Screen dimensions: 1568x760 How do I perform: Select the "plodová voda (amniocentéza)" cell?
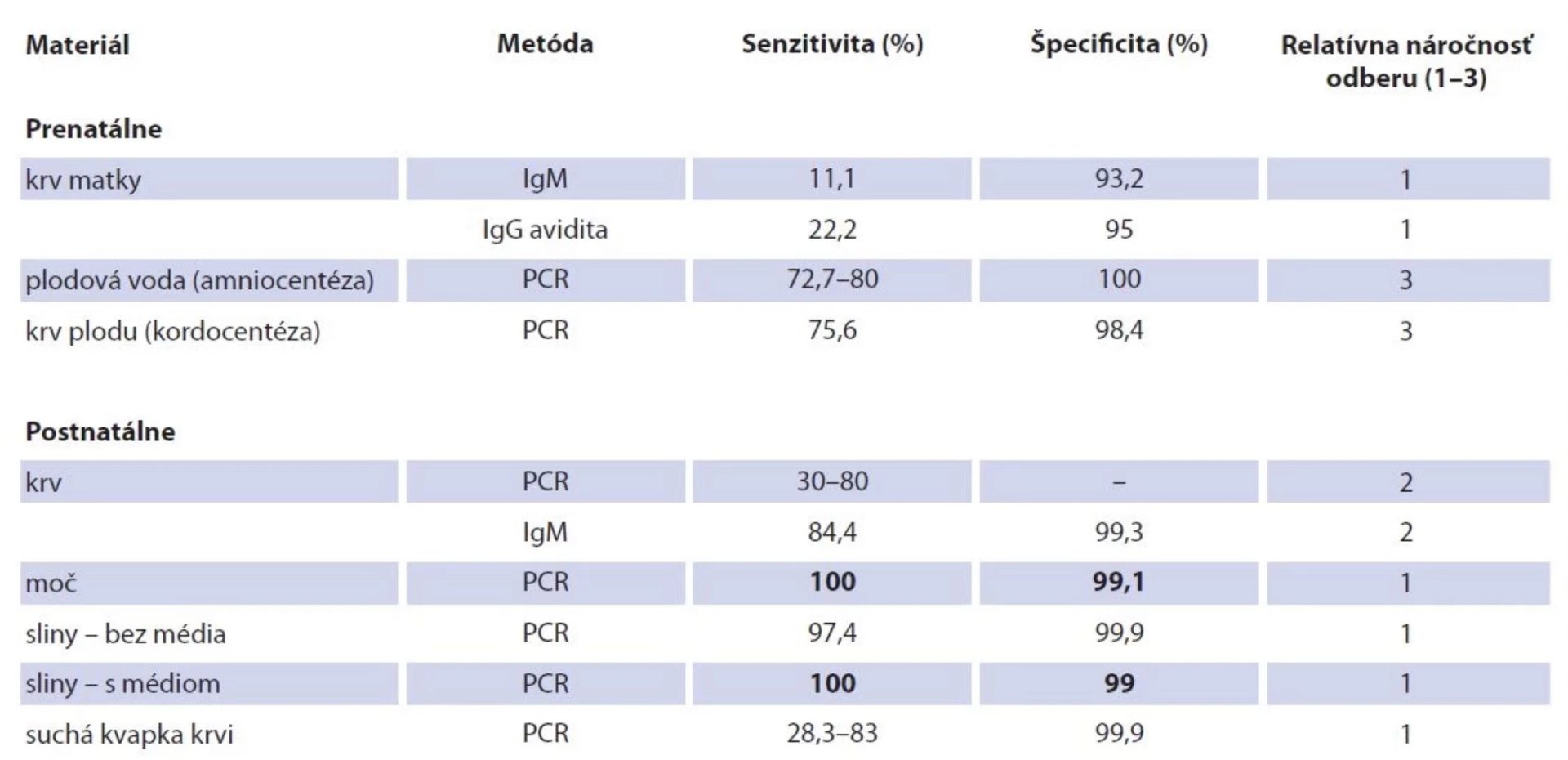[199, 280]
